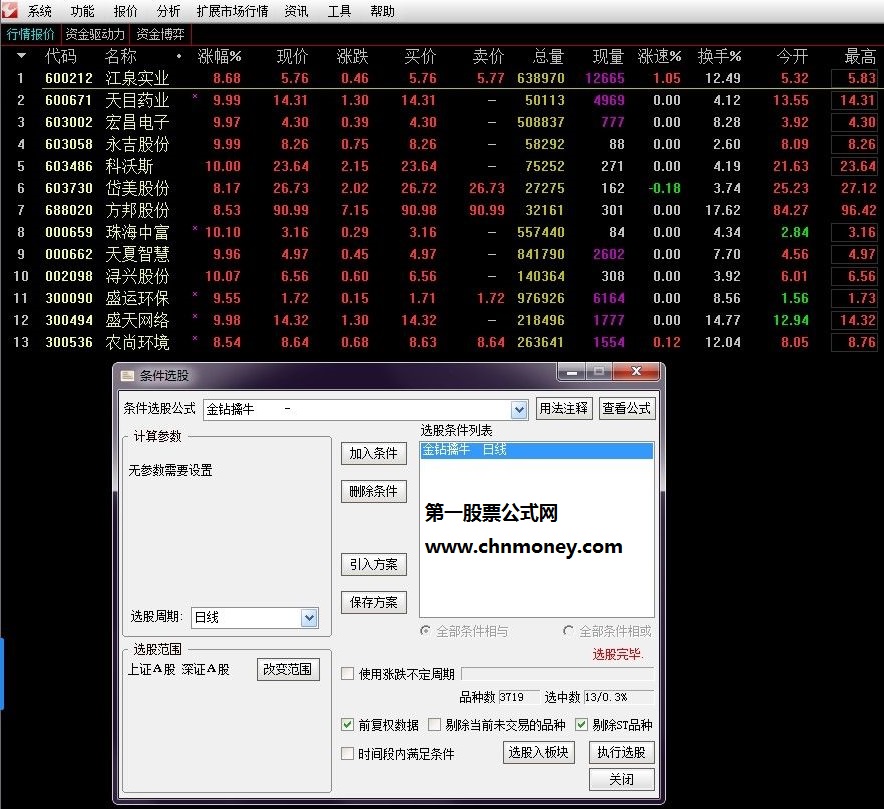
Task: Minimize the 条件选股 dialog
Action: click(572, 372)
